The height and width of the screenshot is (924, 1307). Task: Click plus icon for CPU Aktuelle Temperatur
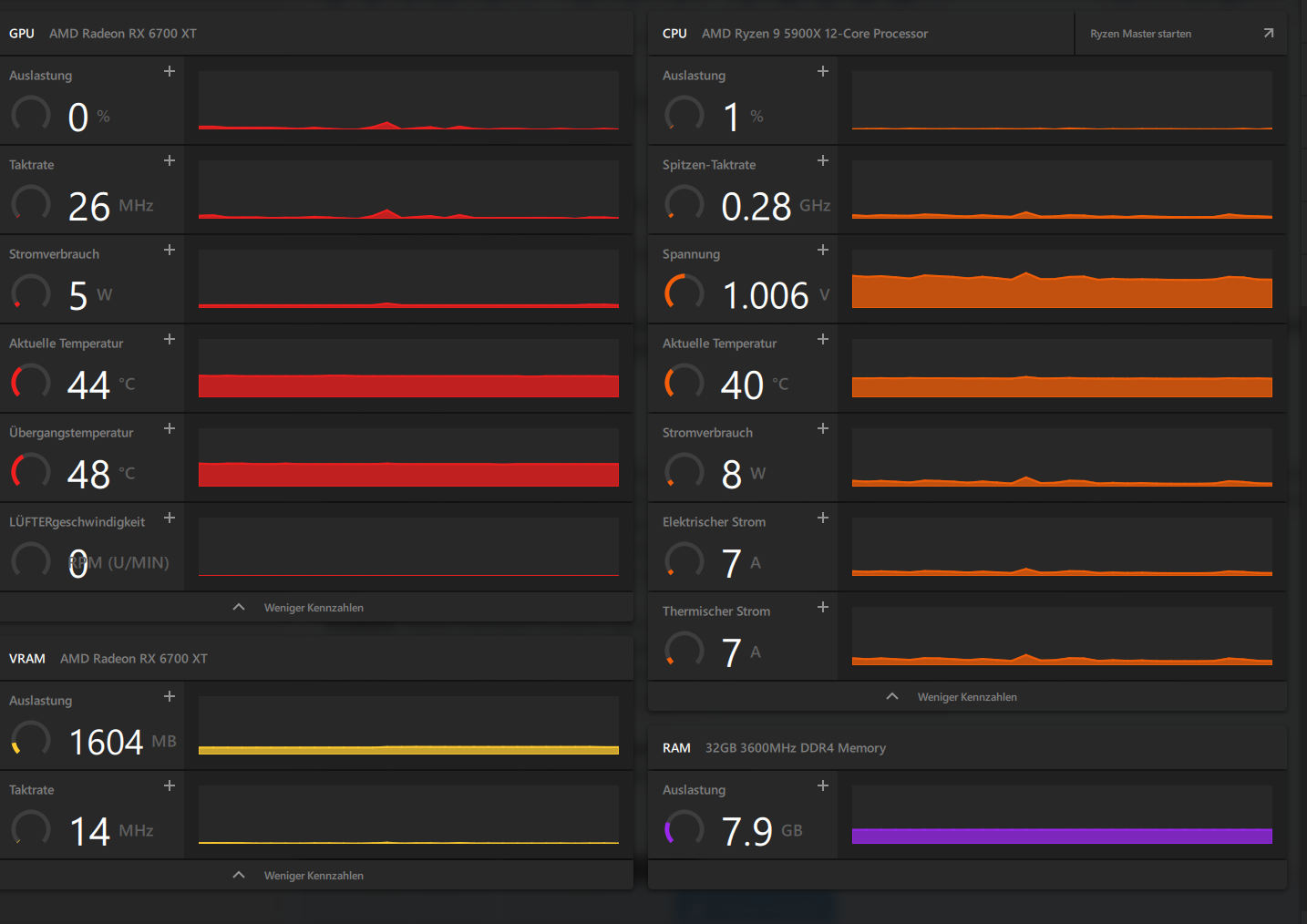coord(823,339)
